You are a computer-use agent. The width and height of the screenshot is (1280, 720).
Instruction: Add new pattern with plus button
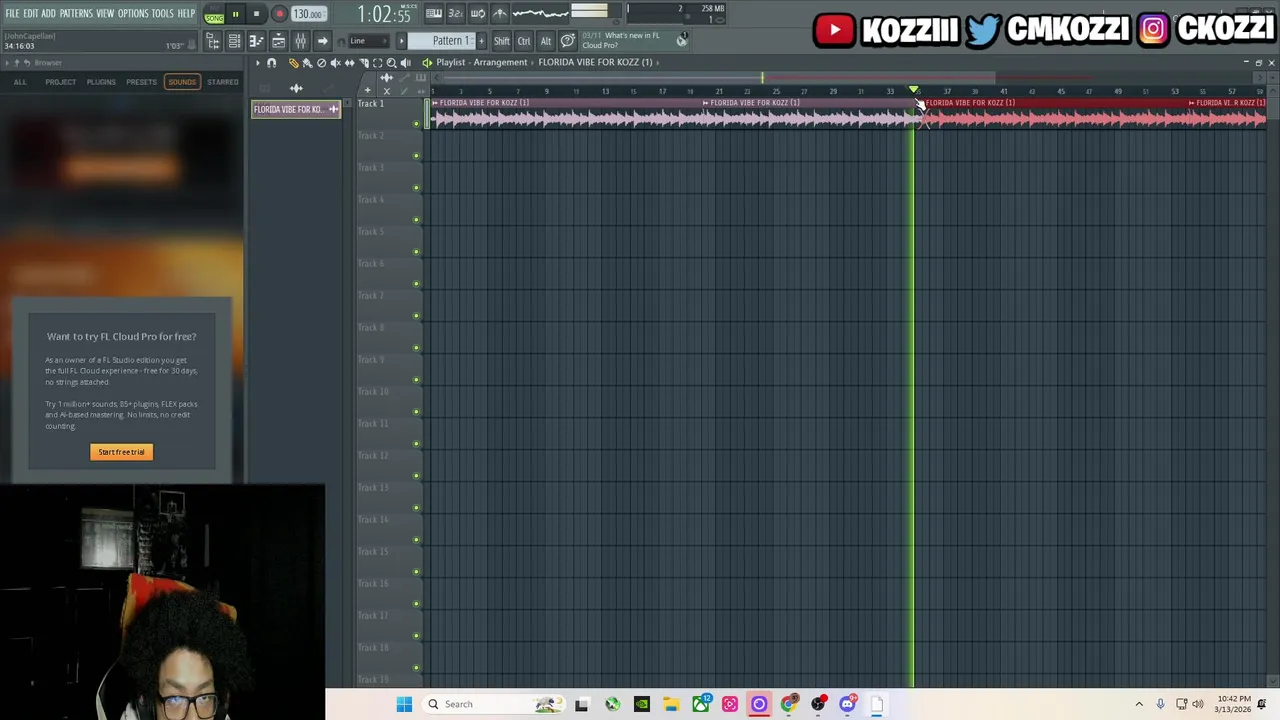pos(481,41)
